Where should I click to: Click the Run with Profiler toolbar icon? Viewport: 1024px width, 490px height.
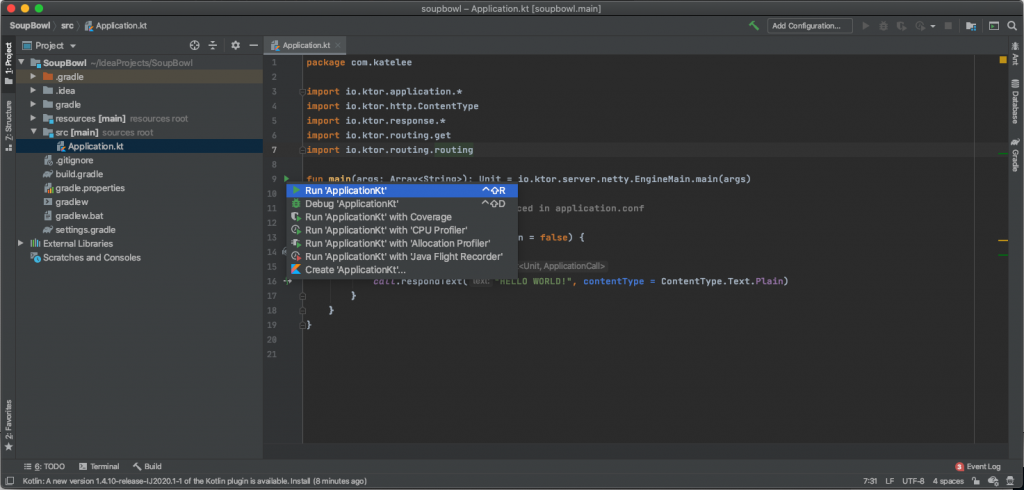920,25
